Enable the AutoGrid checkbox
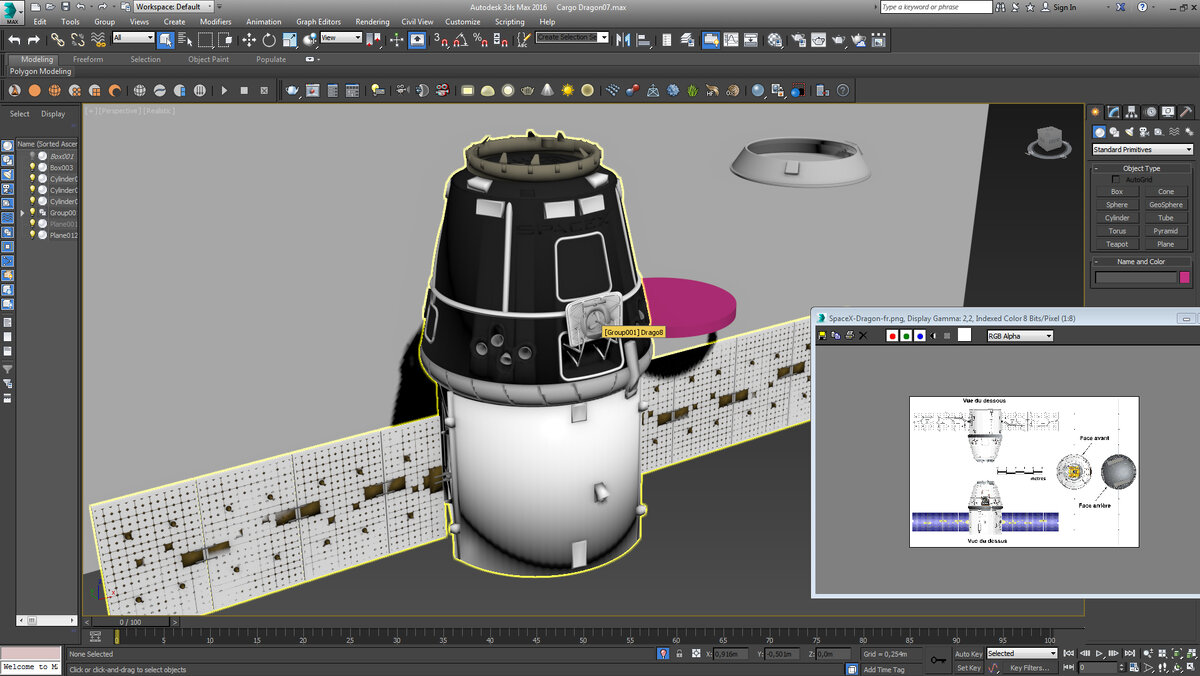This screenshot has height=676, width=1200. click(1116, 180)
